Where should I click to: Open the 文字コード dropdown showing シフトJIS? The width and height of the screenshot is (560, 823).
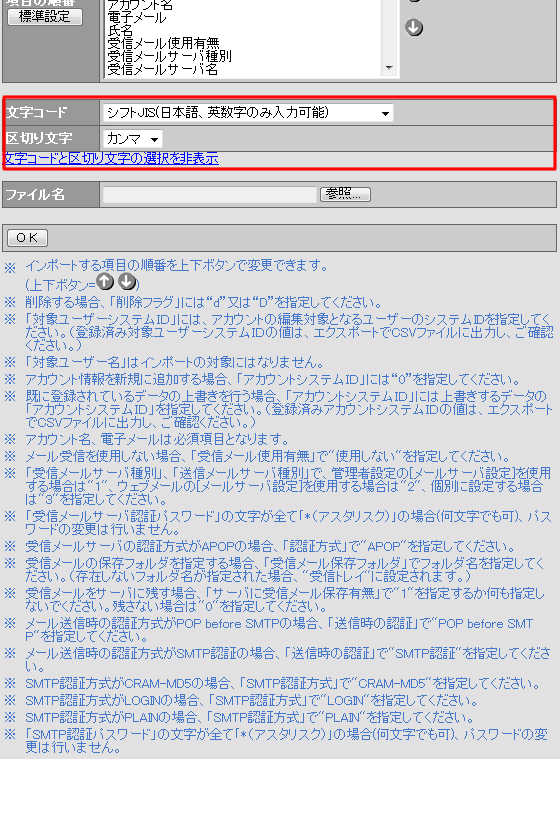click(248, 112)
